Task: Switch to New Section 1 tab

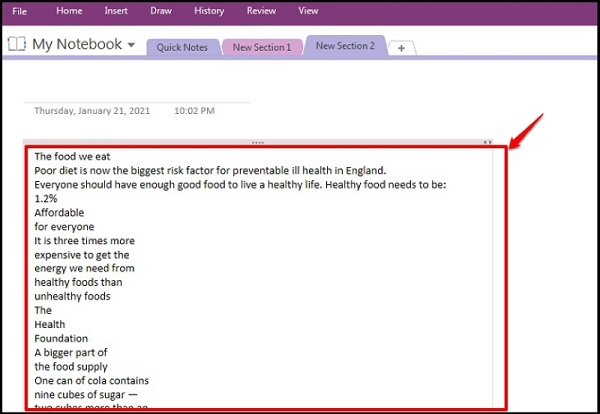Action: point(261,47)
